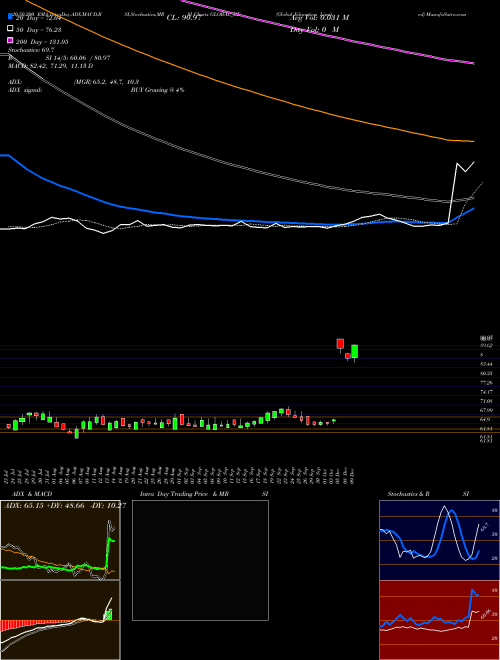Image resolution: width=500 pixels, height=660 pixels.
Task: Select the '200 Day - 131.93' legend text
Action: [42, 42]
